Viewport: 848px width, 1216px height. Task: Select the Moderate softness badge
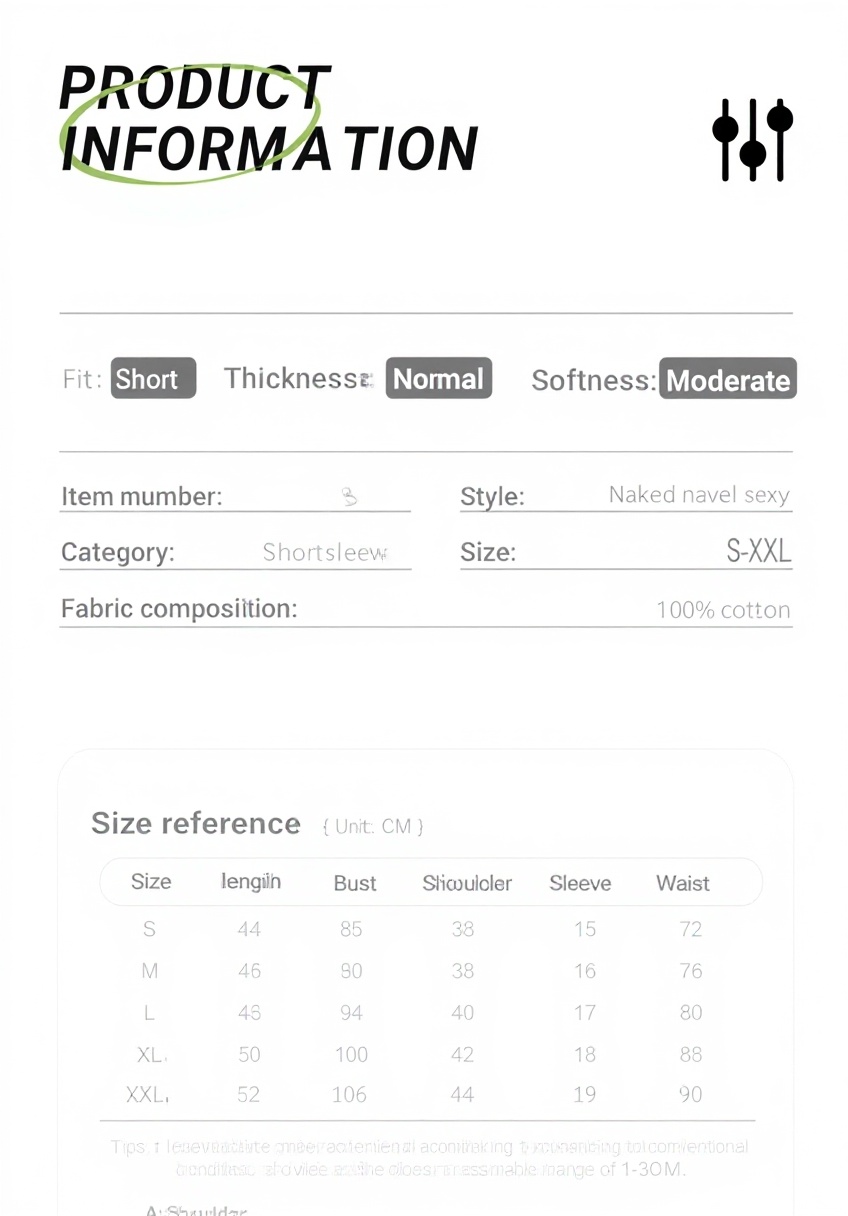click(x=727, y=380)
